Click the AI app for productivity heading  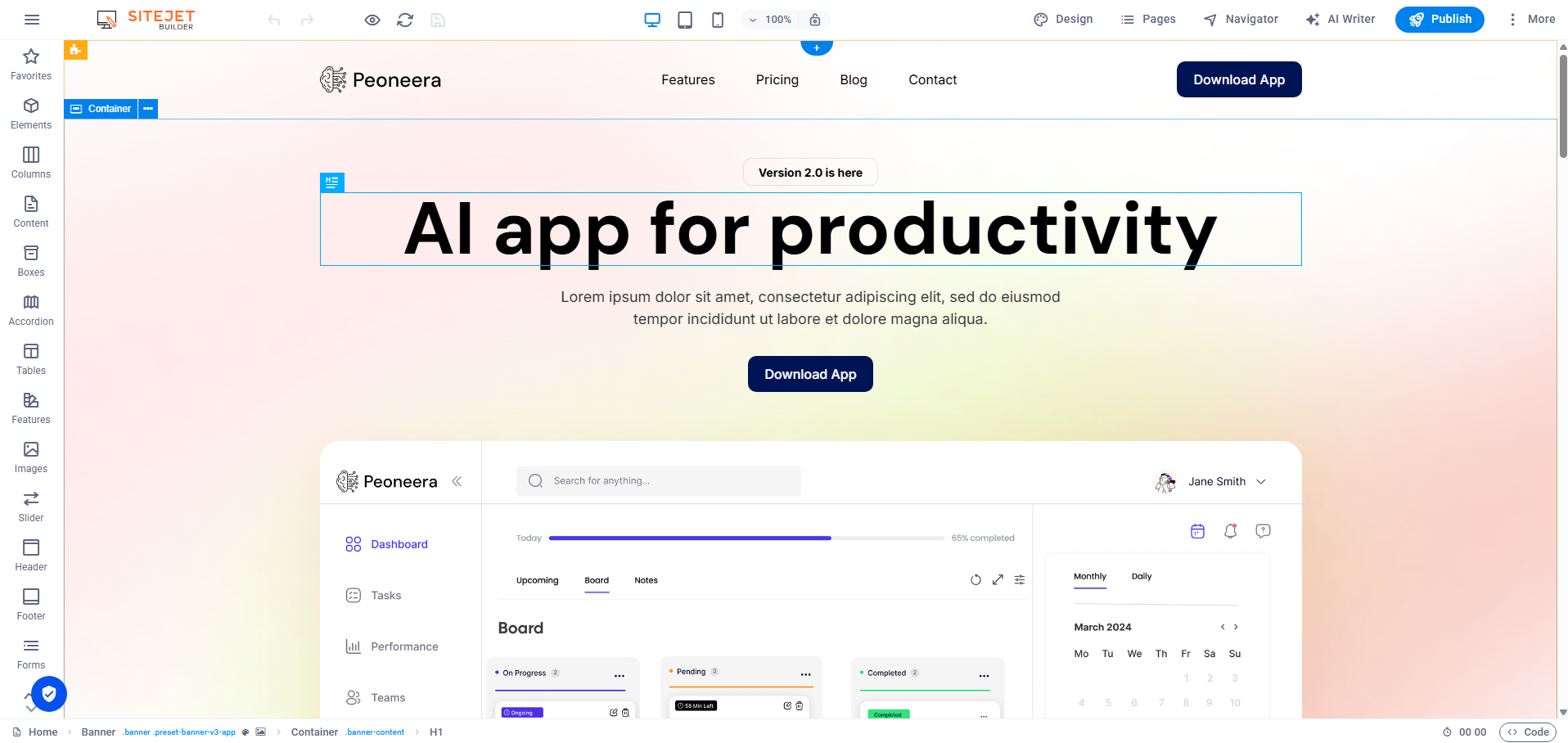tap(810, 229)
